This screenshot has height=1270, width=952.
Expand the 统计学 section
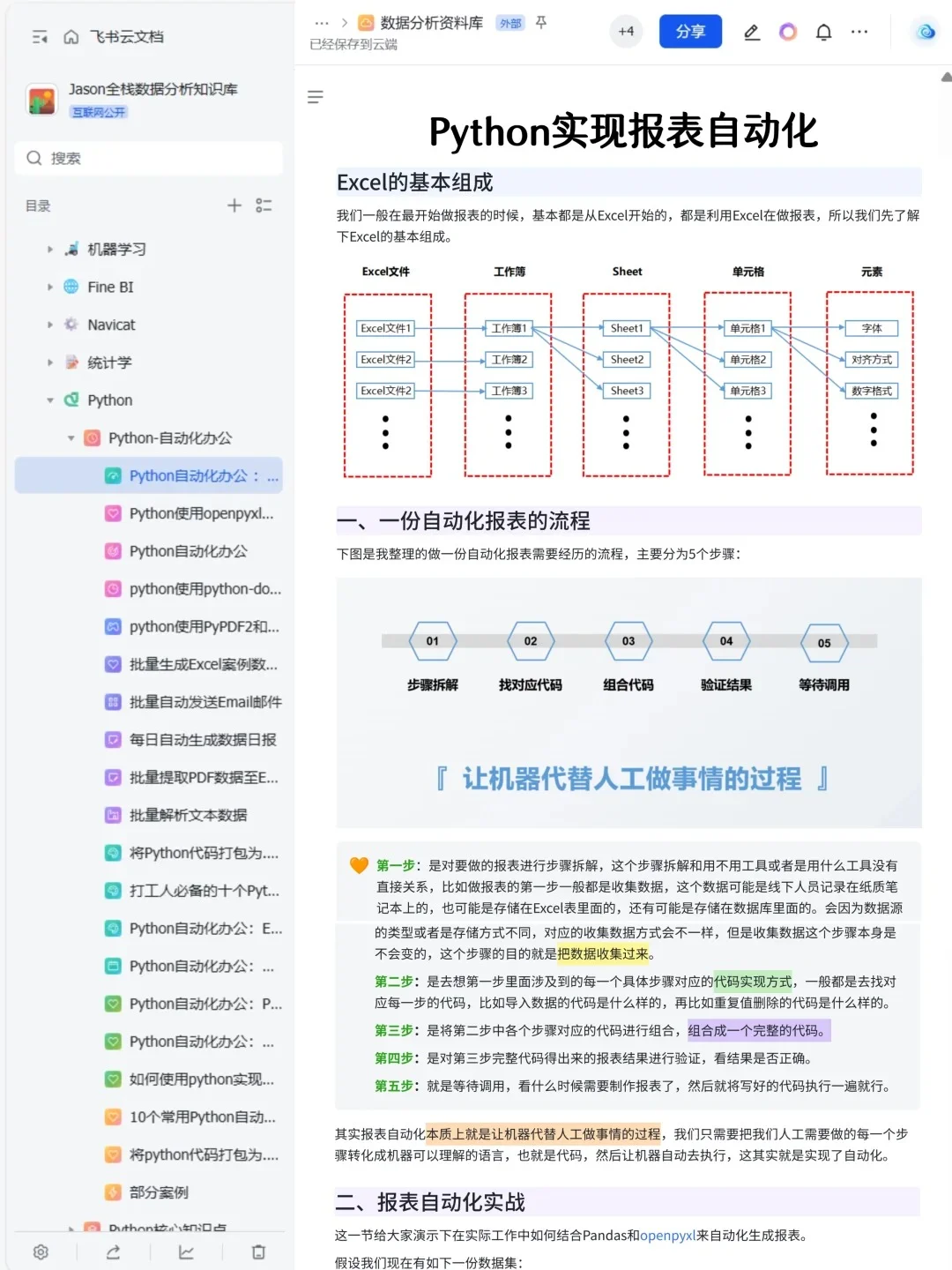pyautogui.click(x=49, y=362)
